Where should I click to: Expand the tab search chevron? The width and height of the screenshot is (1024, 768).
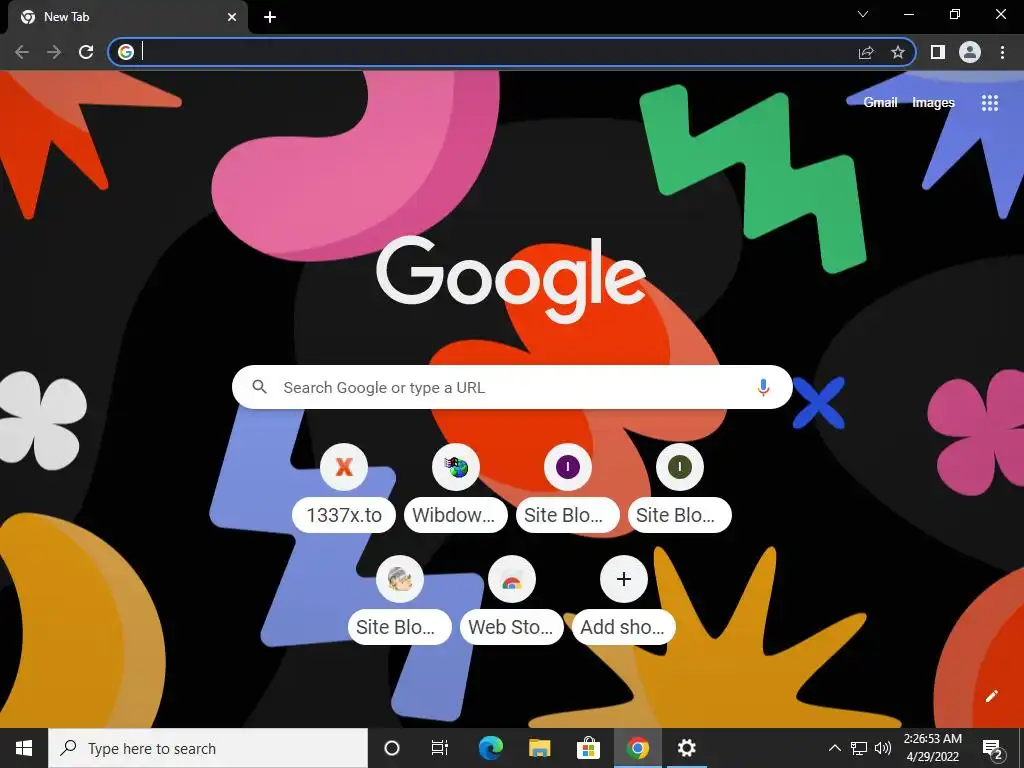863,14
